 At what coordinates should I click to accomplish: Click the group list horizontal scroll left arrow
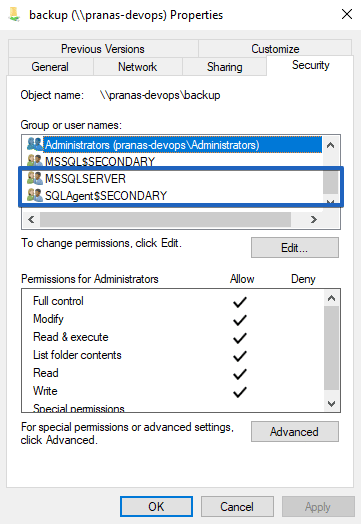pos(31,220)
